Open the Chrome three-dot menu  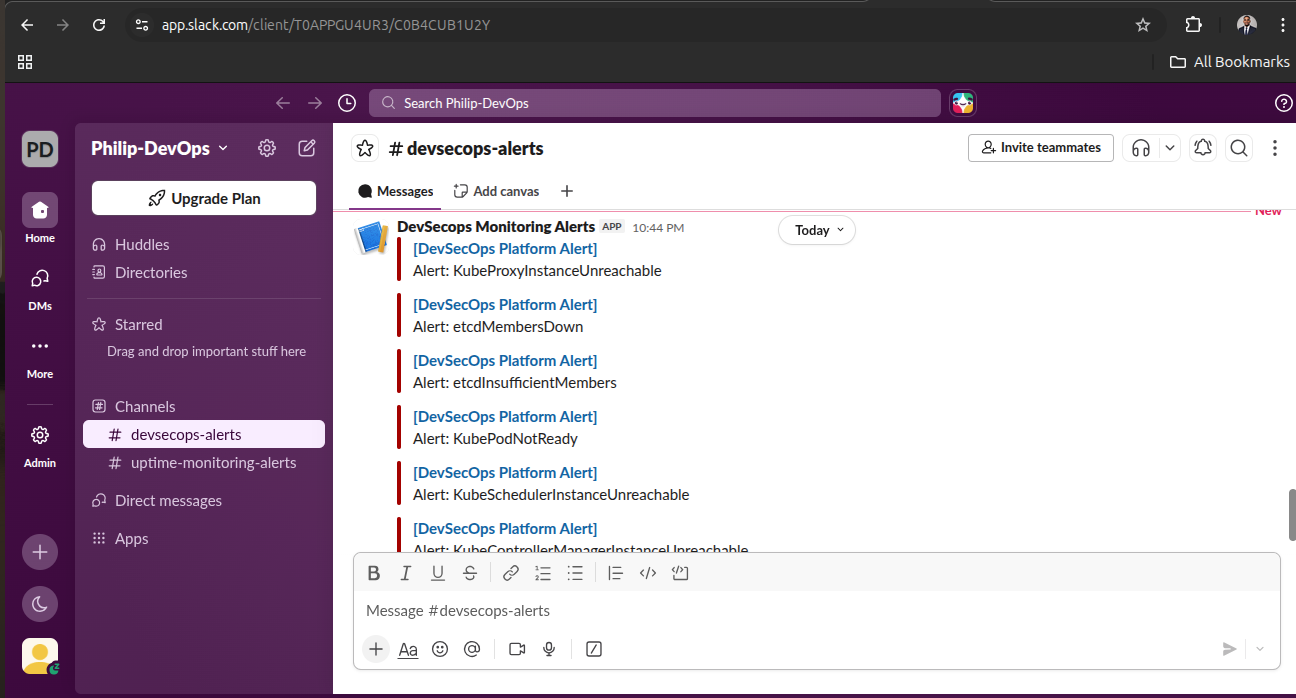point(1281,25)
